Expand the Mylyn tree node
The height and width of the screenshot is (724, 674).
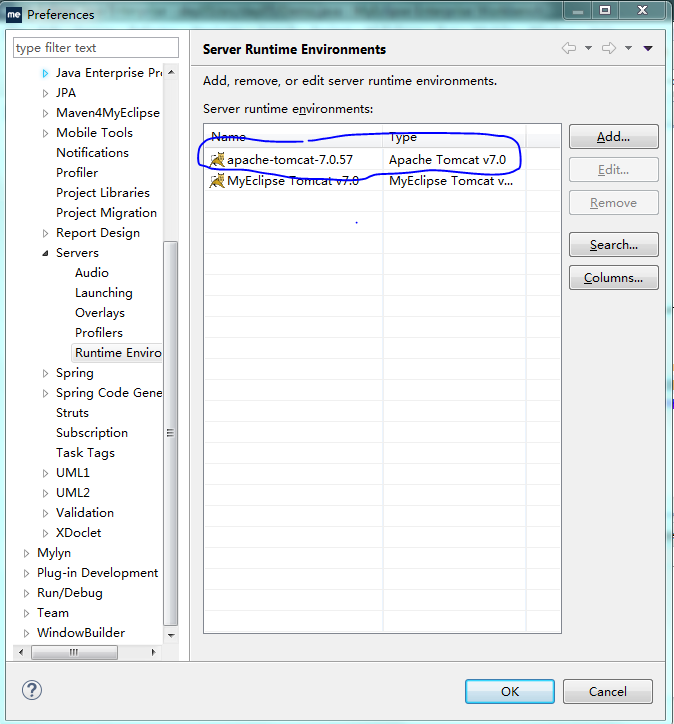pyautogui.click(x=27, y=553)
